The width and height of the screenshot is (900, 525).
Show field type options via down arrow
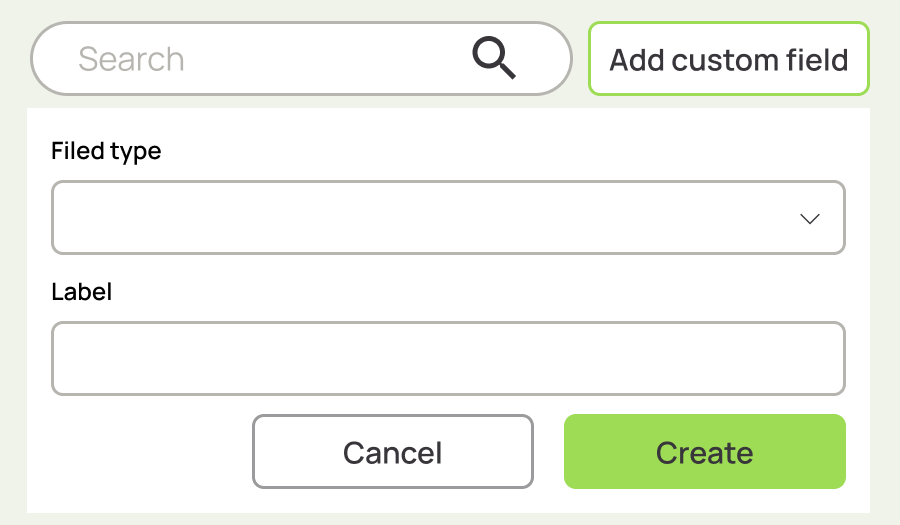[x=810, y=218]
